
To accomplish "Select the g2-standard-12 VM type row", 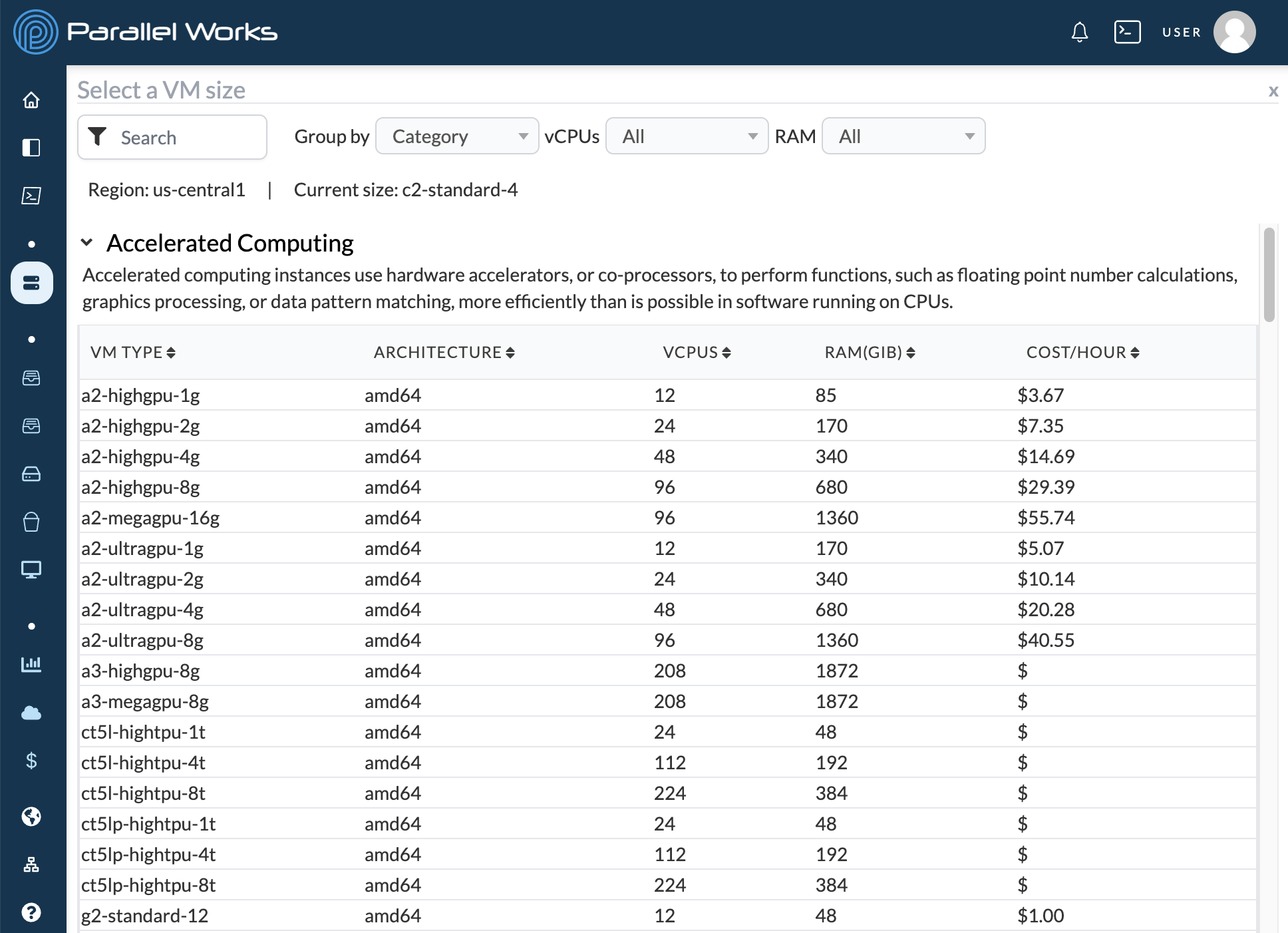I will [660, 915].
